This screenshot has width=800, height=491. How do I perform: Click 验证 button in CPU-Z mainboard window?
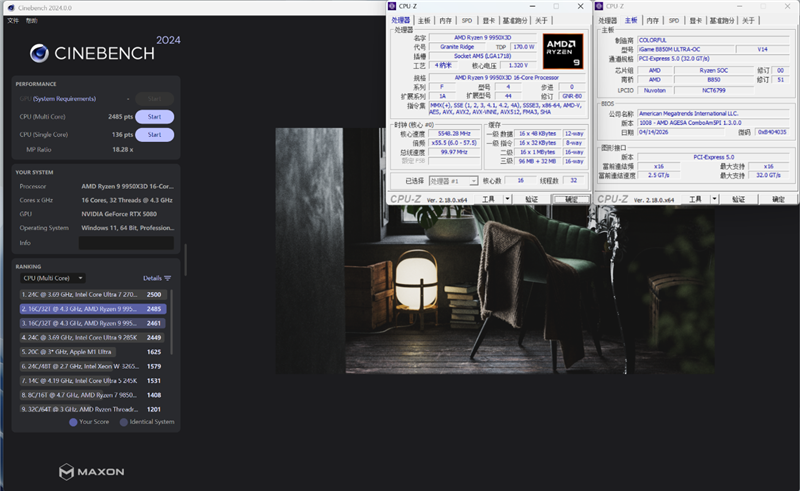point(739,199)
